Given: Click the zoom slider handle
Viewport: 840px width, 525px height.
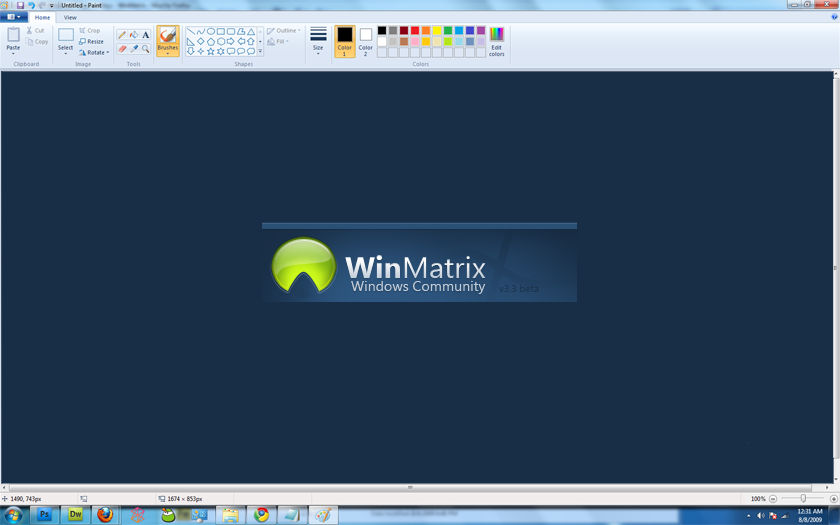Looking at the screenshot, I should coord(803,499).
